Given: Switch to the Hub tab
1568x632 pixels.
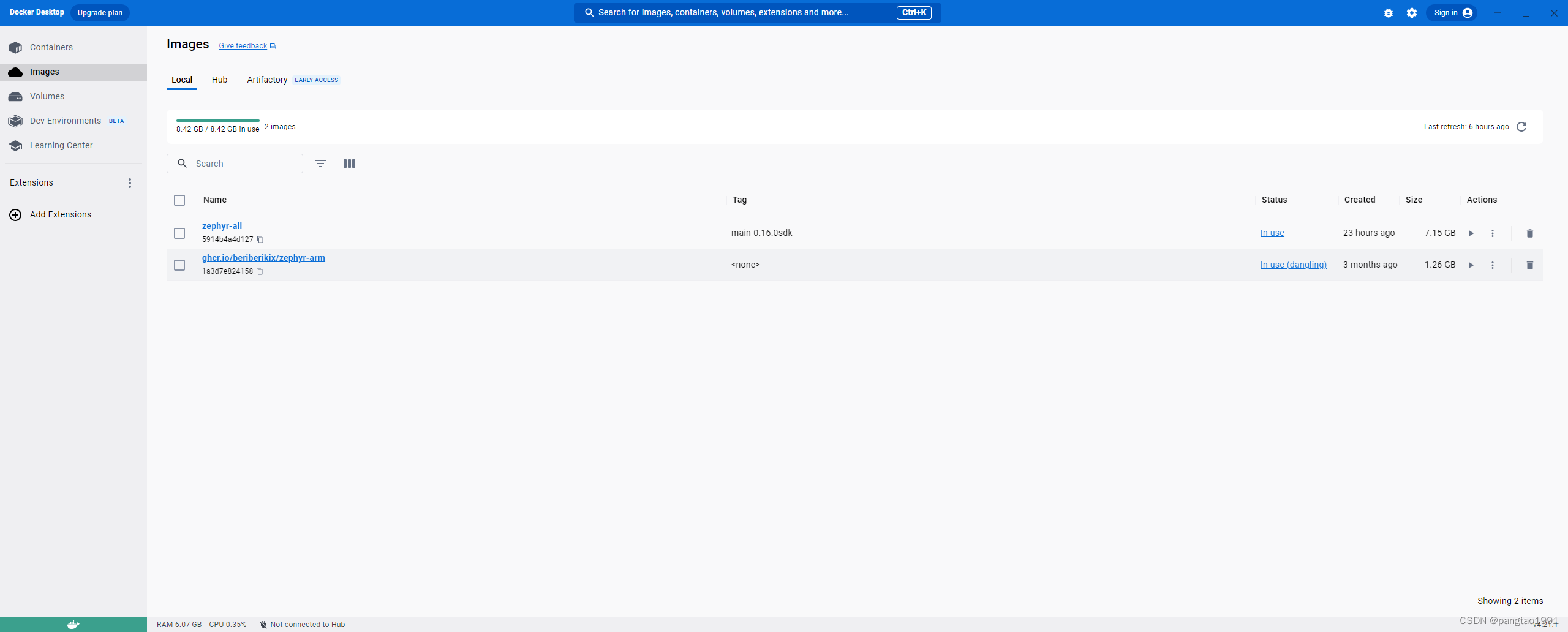Looking at the screenshot, I should (x=219, y=80).
